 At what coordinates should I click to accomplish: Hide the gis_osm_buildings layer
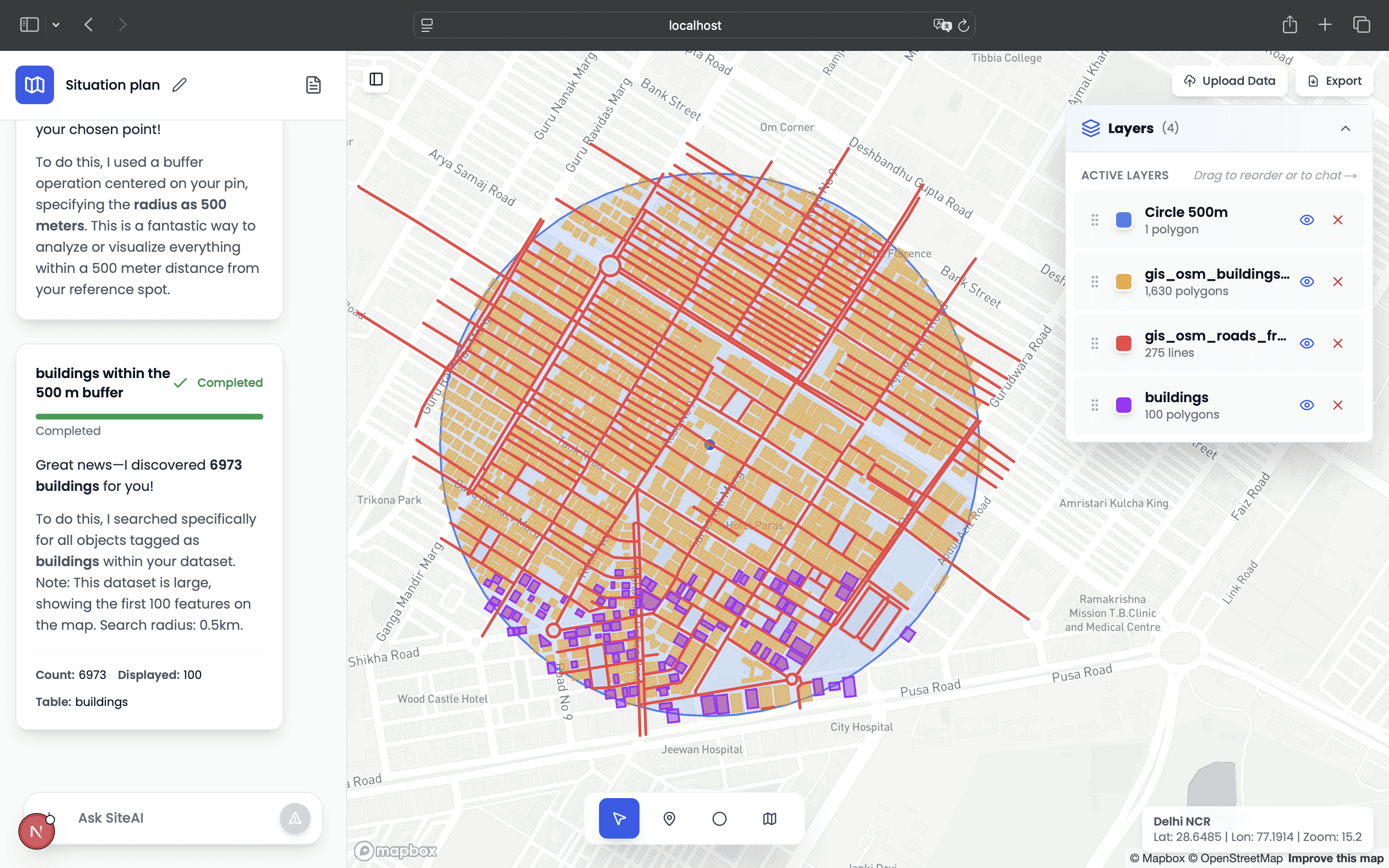[1307, 282]
